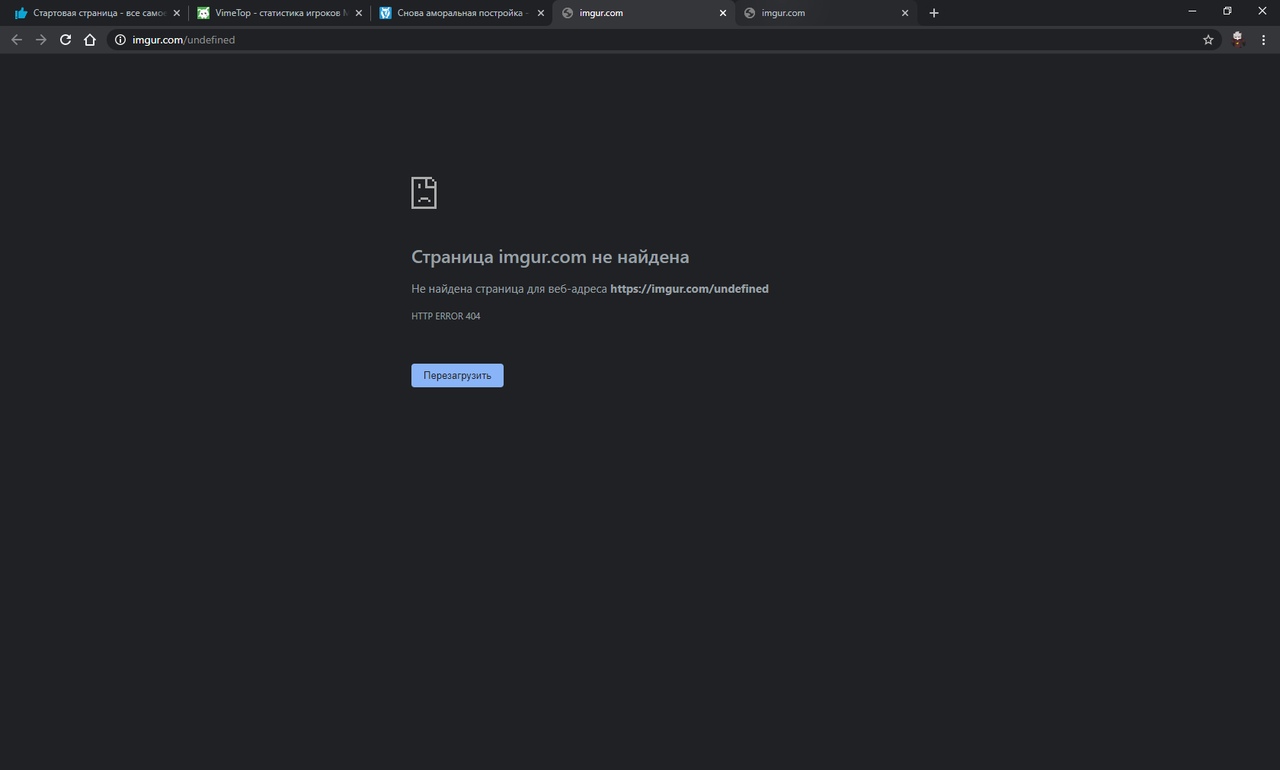Open the profile avatar in toolbar
This screenshot has width=1280, height=770.
click(x=1238, y=40)
